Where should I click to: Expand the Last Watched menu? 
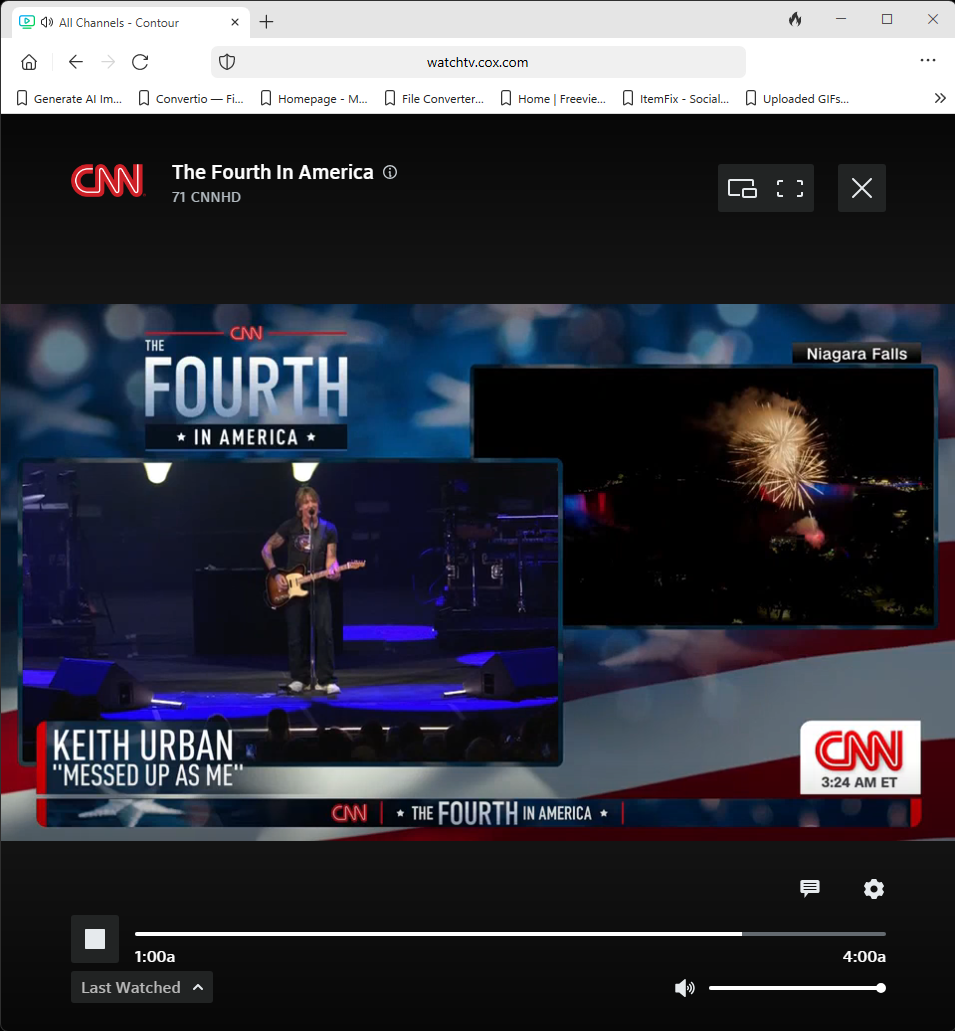(141, 987)
